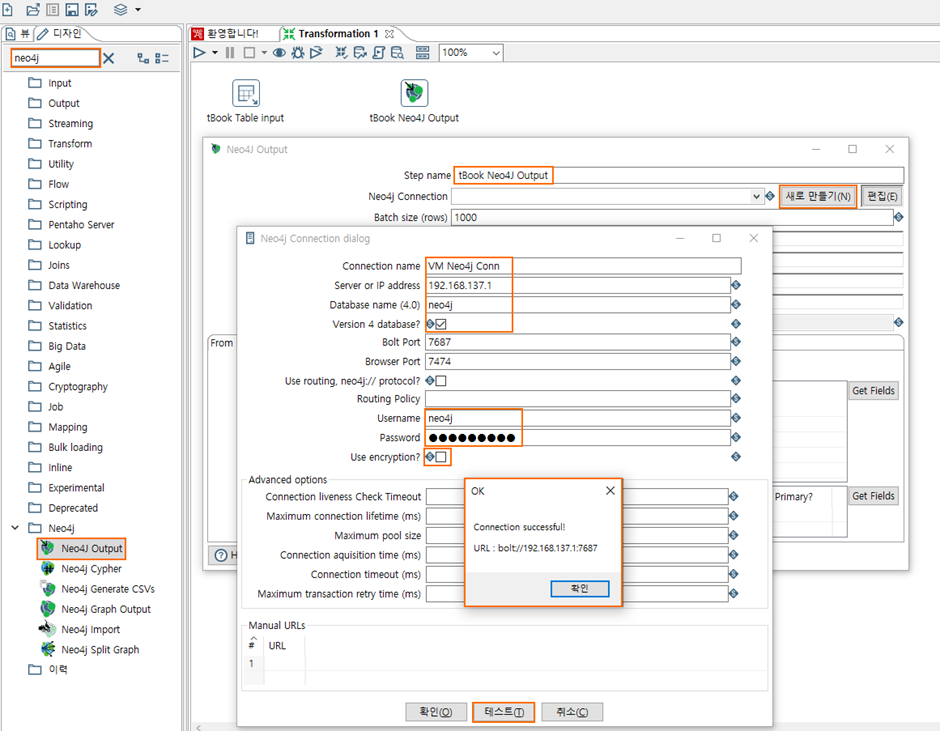Collapse the Neo4j folder

[15, 528]
